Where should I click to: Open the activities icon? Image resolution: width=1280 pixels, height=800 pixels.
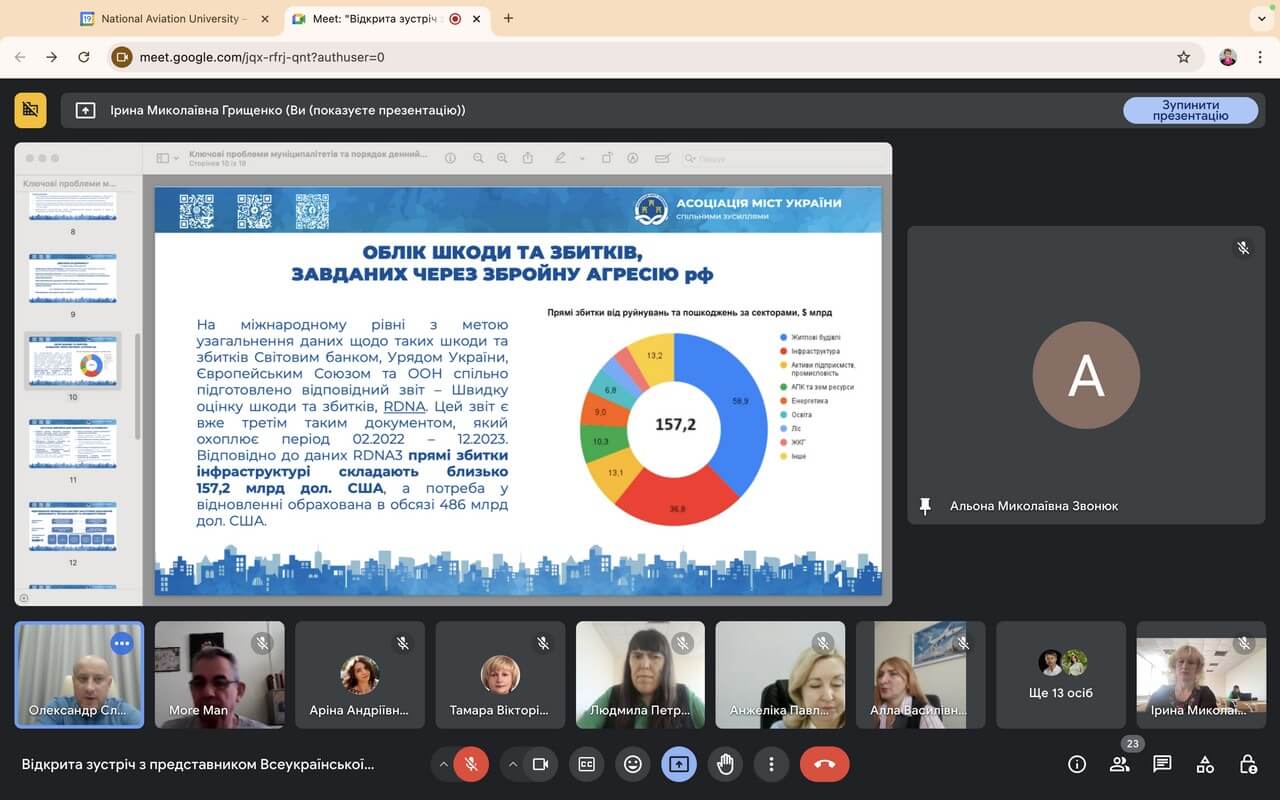point(1205,764)
